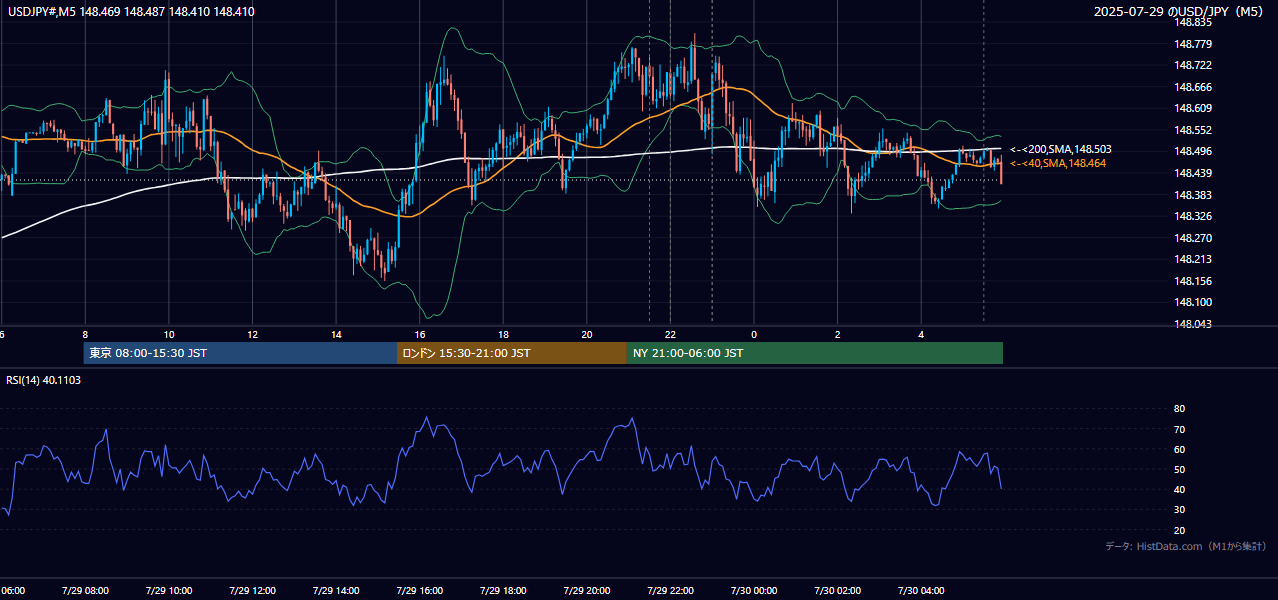Click the 7/30 04:00 bottom time label

point(921,590)
